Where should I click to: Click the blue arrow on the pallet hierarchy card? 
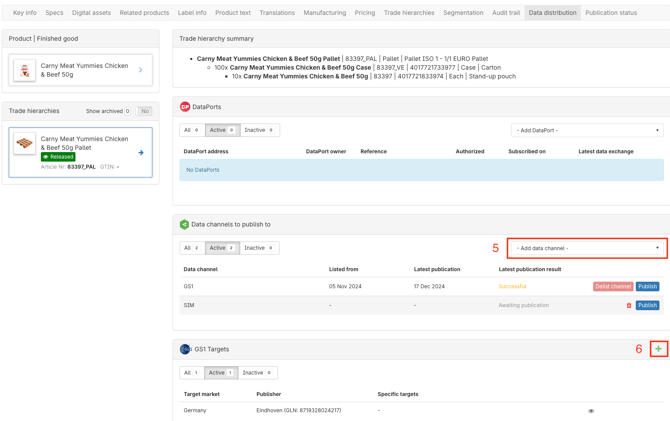[141, 153]
